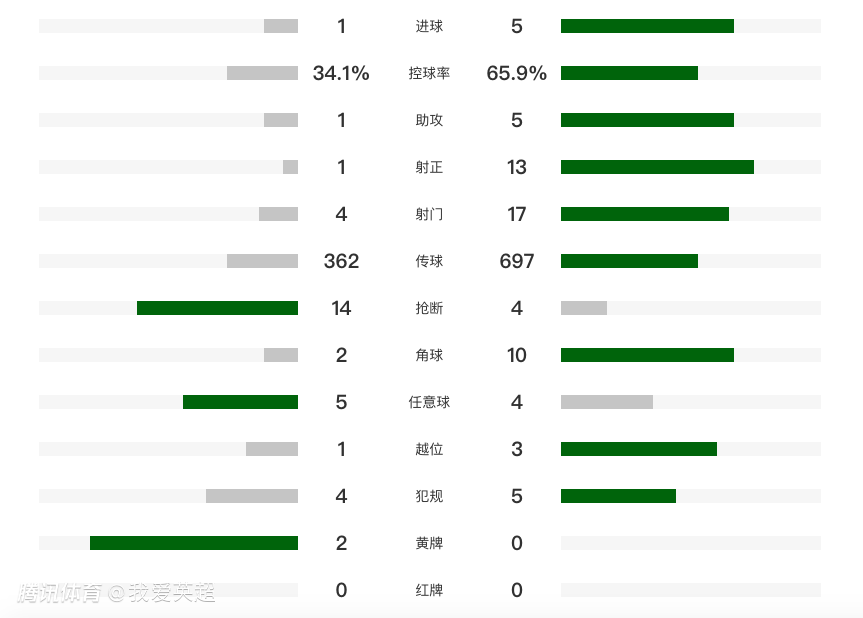Select the 65.9% possession value
Viewport: 863px width, 618px height.
coord(516,73)
